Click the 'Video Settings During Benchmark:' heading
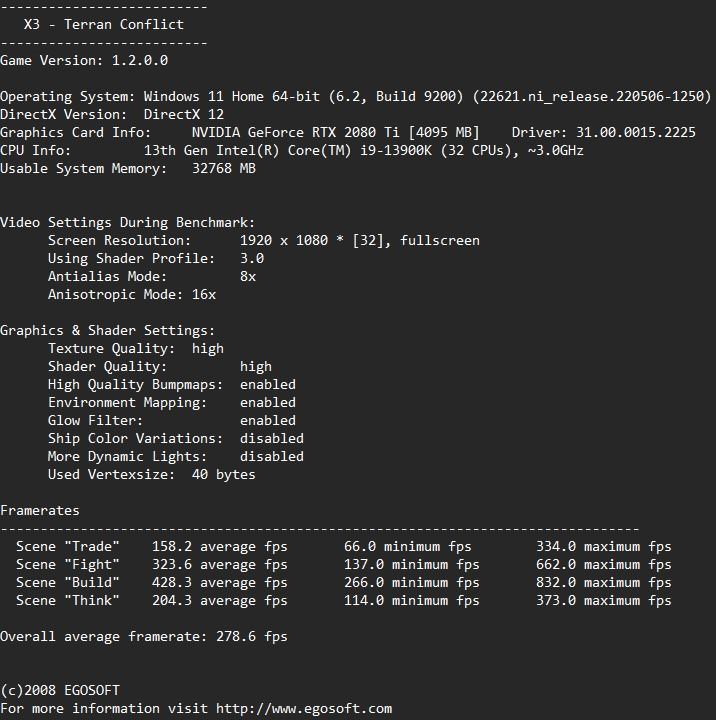The width and height of the screenshot is (716, 720). [128, 223]
